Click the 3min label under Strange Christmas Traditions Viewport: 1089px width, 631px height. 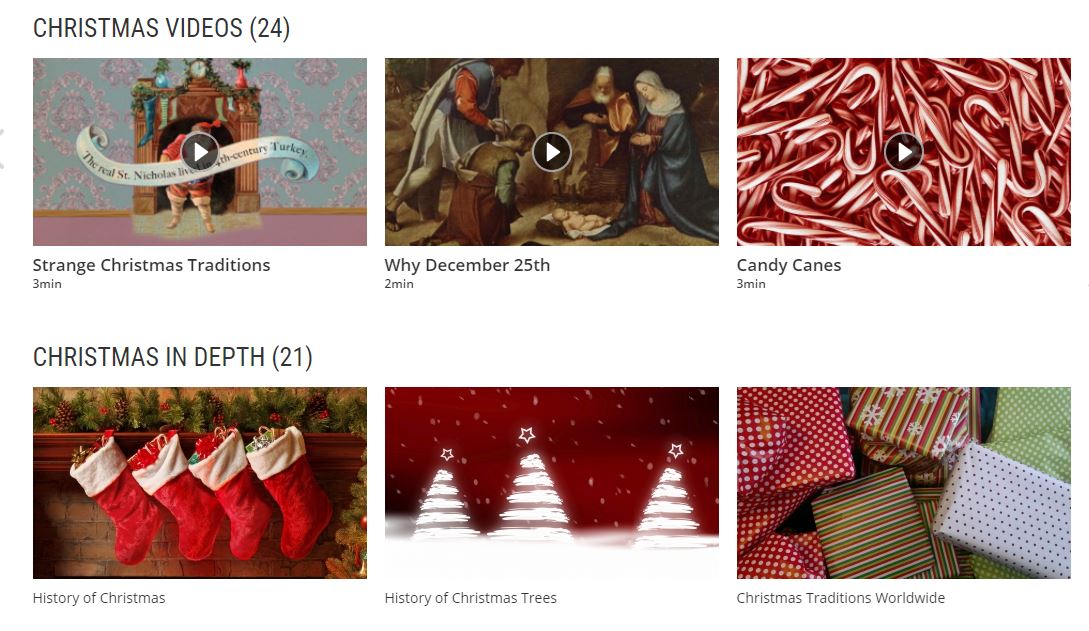(x=47, y=284)
